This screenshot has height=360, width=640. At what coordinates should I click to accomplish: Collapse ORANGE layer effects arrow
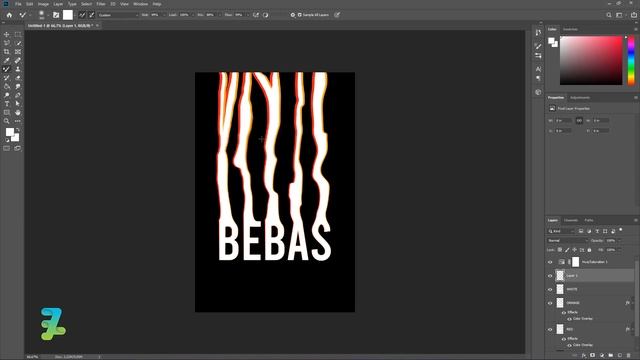point(633,303)
